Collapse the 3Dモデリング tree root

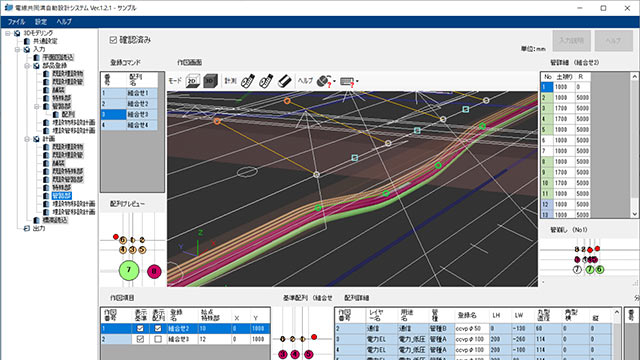click(8, 33)
